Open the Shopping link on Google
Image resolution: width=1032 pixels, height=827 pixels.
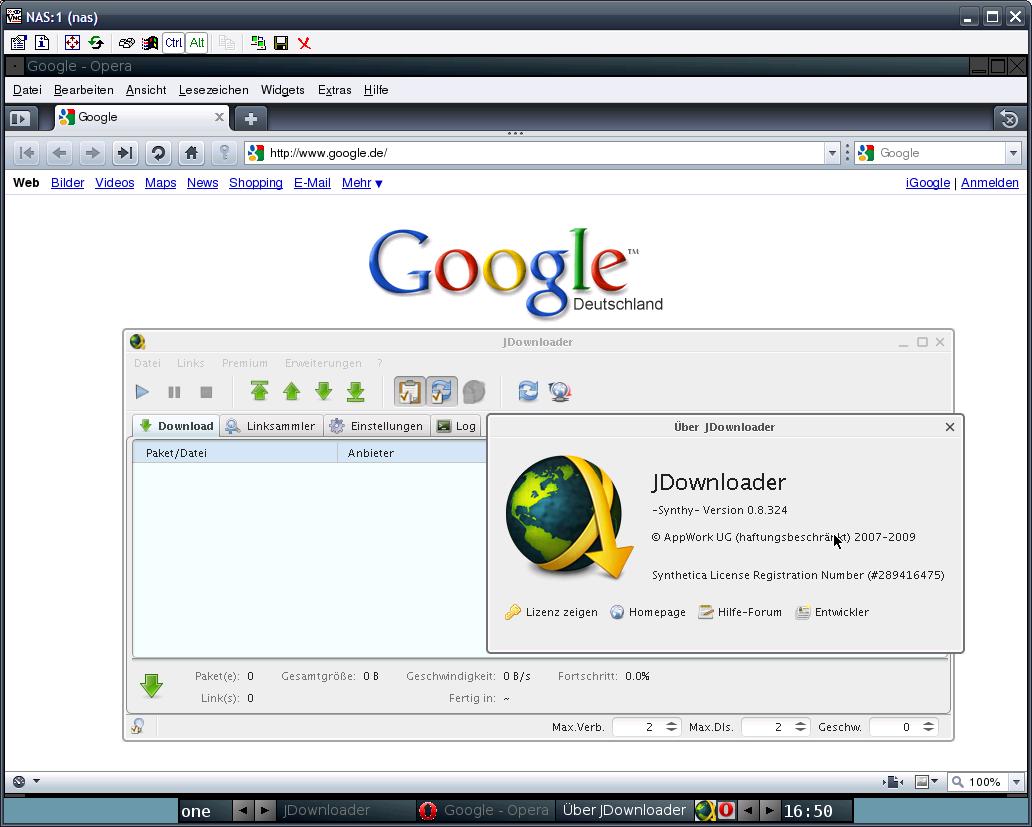point(256,183)
